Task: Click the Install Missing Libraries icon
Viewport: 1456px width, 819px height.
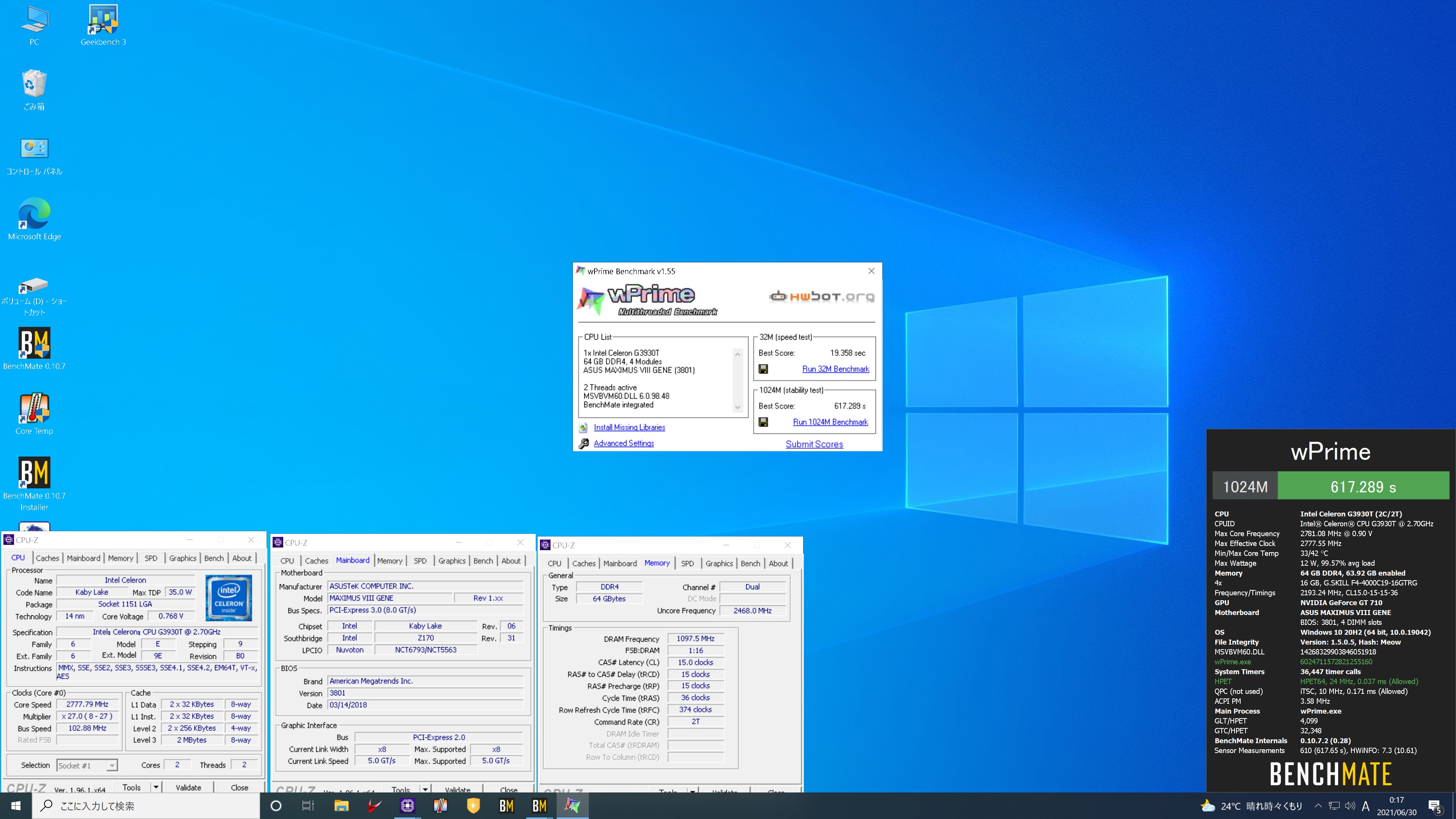Action: pyautogui.click(x=583, y=428)
